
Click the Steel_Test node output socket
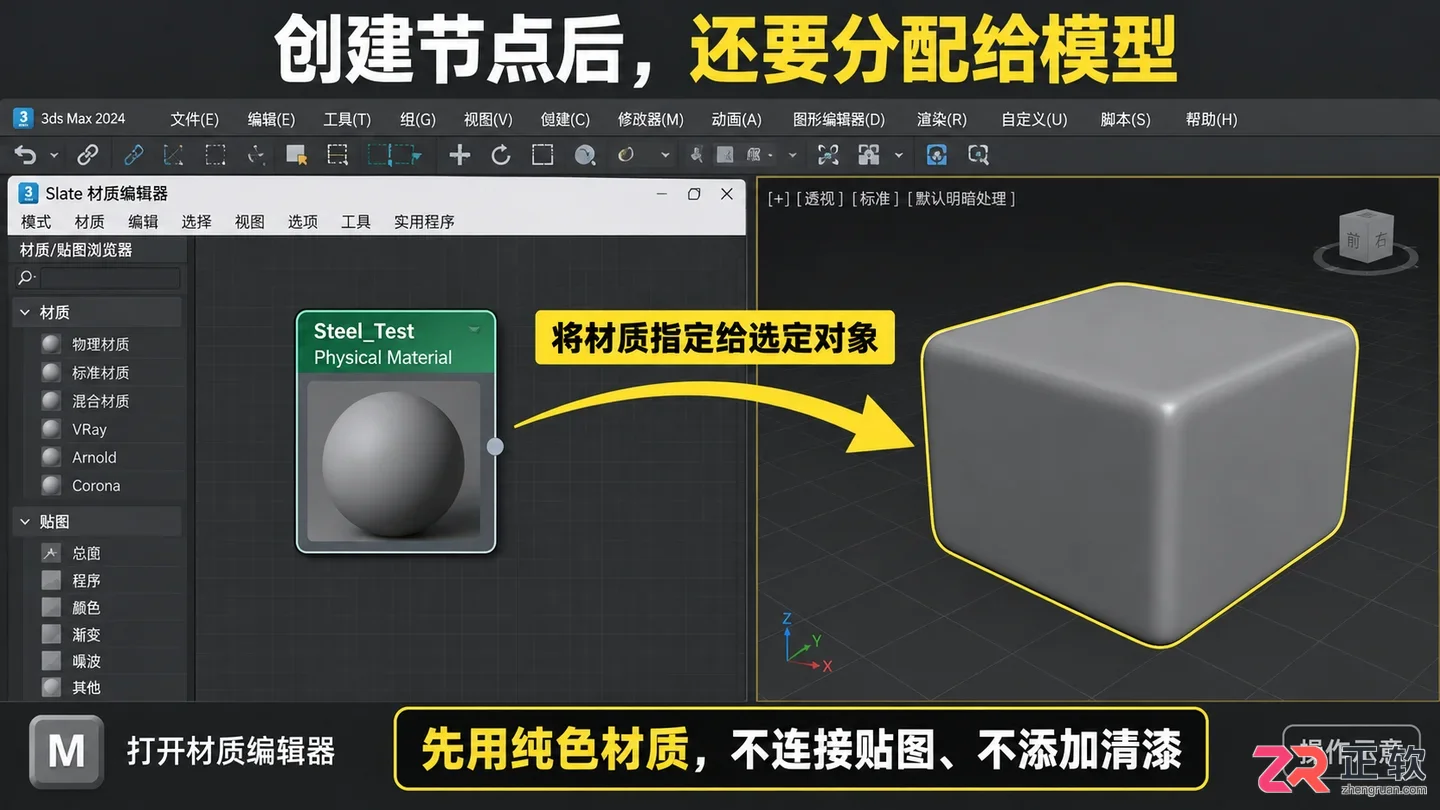point(495,446)
